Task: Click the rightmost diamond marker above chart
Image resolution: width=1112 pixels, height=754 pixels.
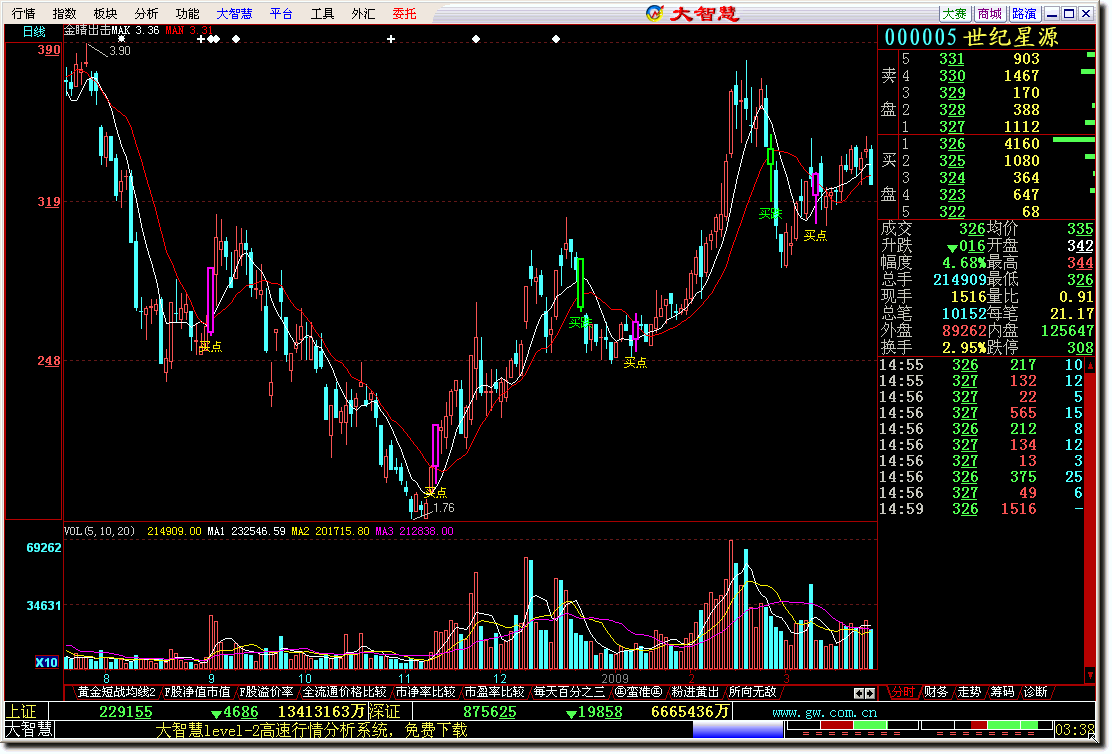Action: point(556,39)
